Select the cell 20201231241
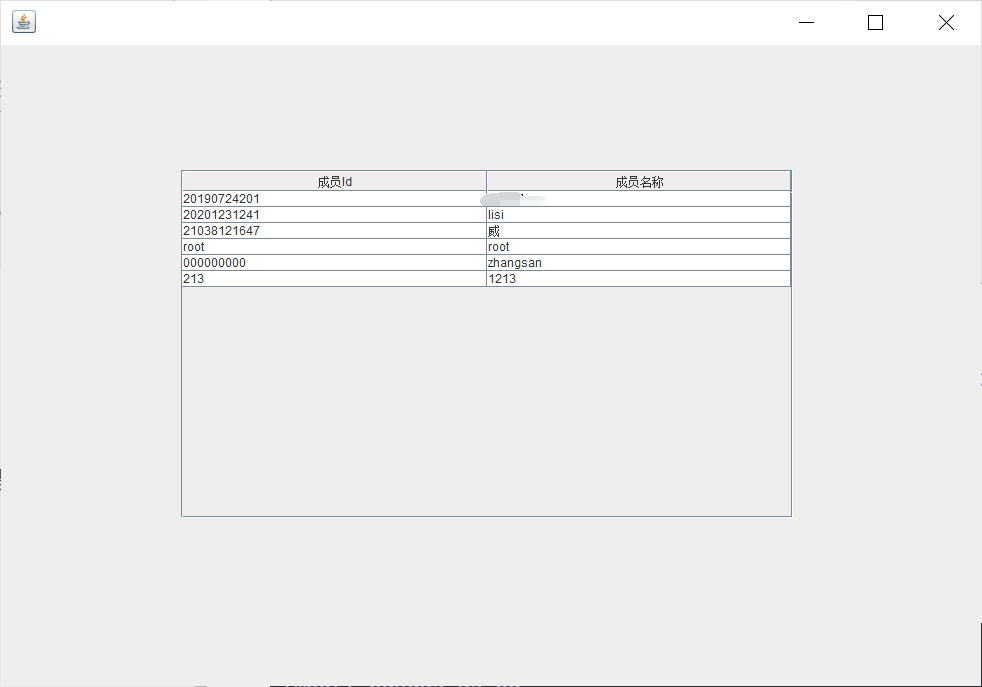The image size is (982, 687). [x=334, y=215]
